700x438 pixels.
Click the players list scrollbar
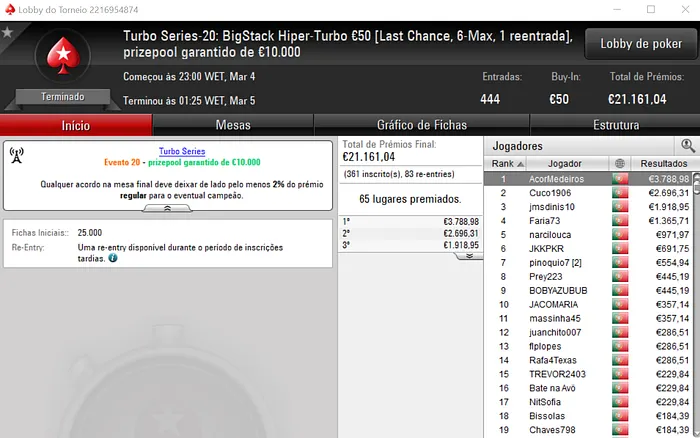(x=696, y=304)
